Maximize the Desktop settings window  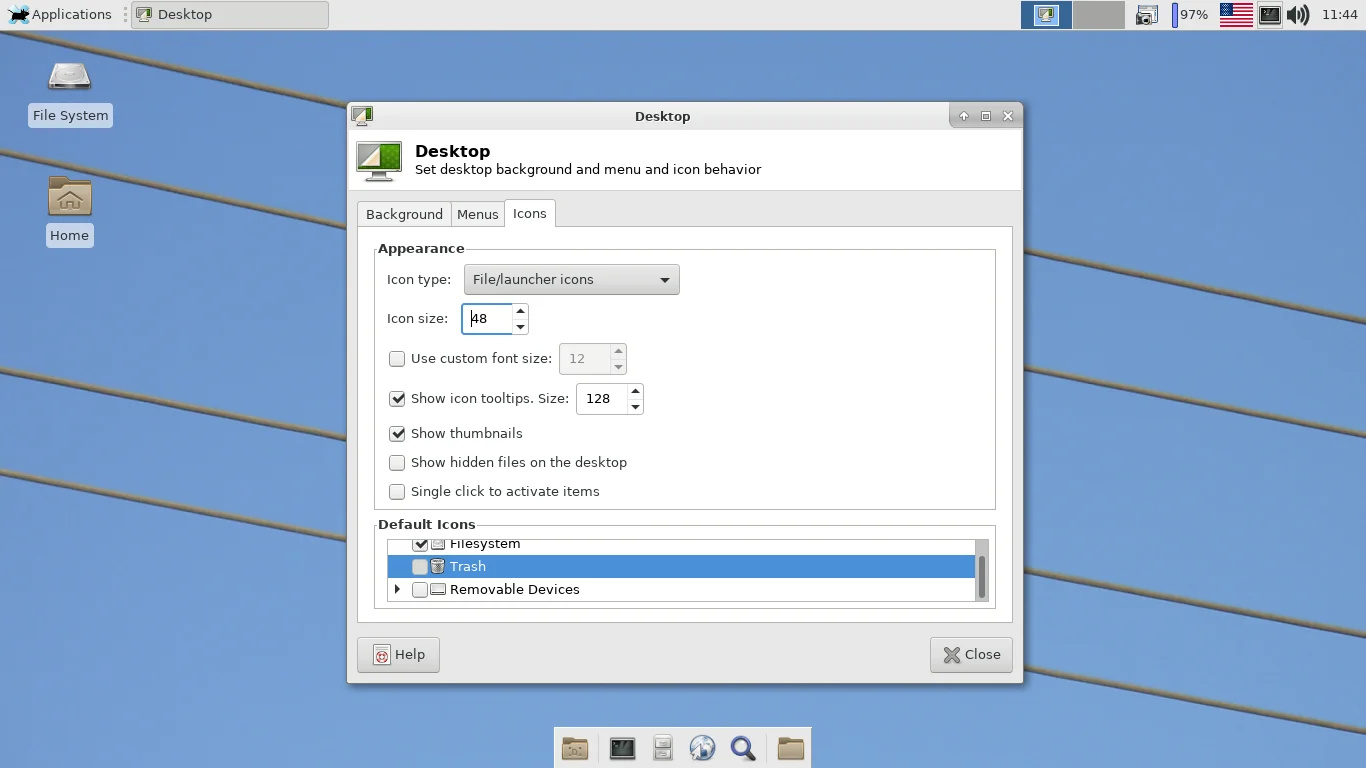pyautogui.click(x=986, y=116)
